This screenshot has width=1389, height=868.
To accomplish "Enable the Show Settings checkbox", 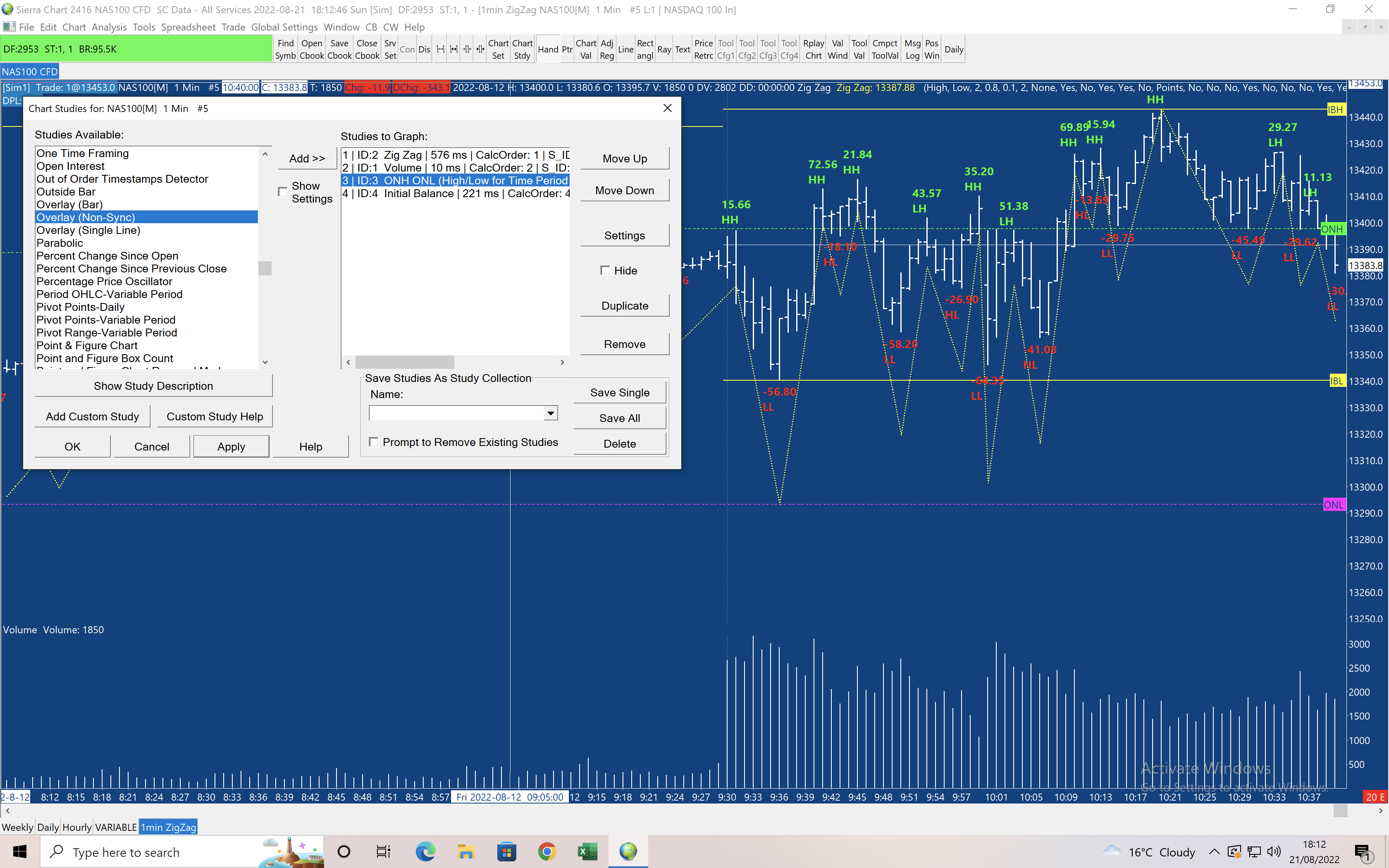I will pos(283,192).
